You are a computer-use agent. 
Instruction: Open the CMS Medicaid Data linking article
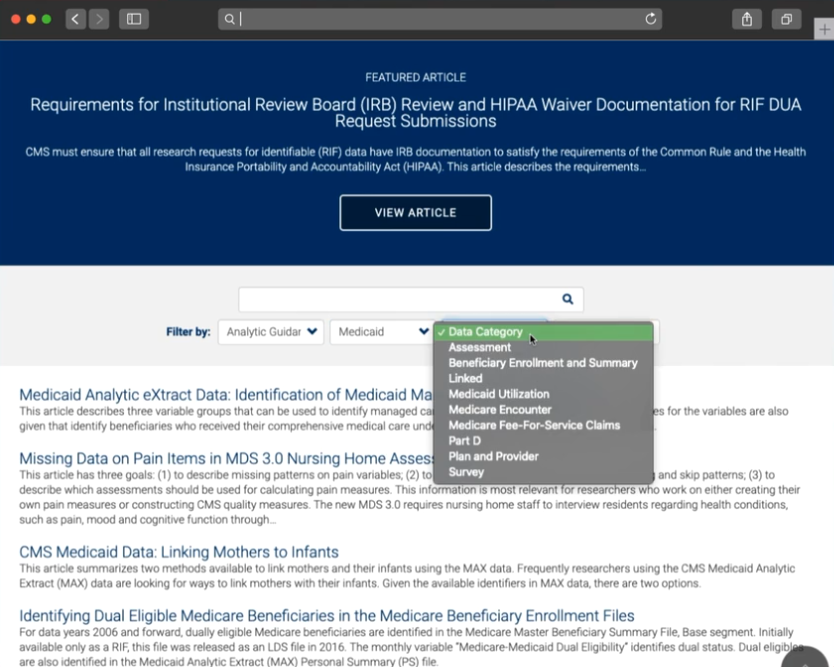(177, 551)
